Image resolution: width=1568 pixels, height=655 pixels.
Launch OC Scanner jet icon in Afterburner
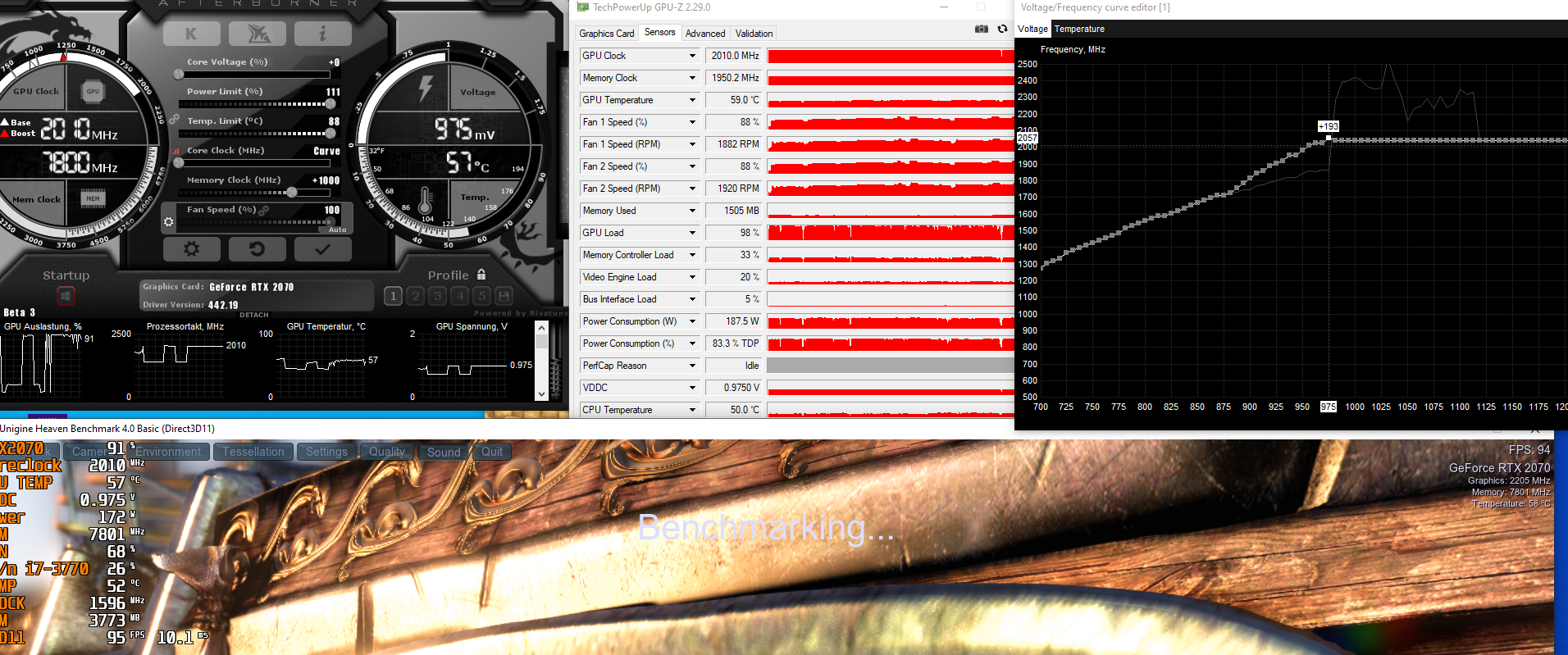tap(258, 34)
